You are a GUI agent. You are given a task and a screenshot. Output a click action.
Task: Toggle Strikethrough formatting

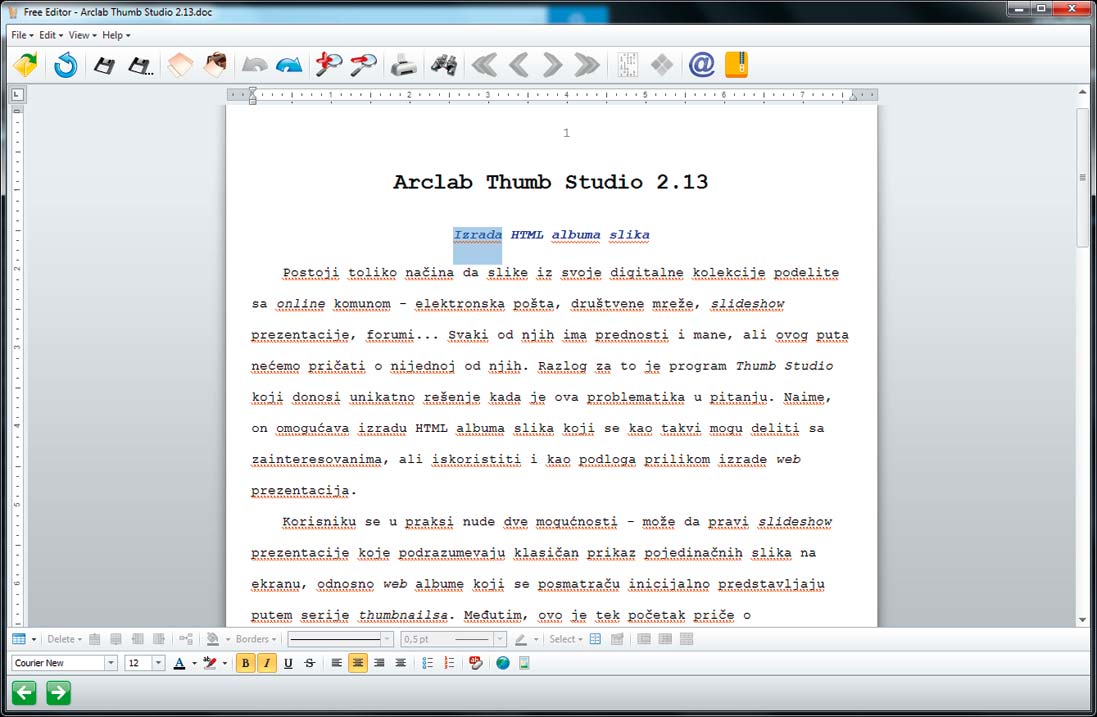tap(309, 662)
